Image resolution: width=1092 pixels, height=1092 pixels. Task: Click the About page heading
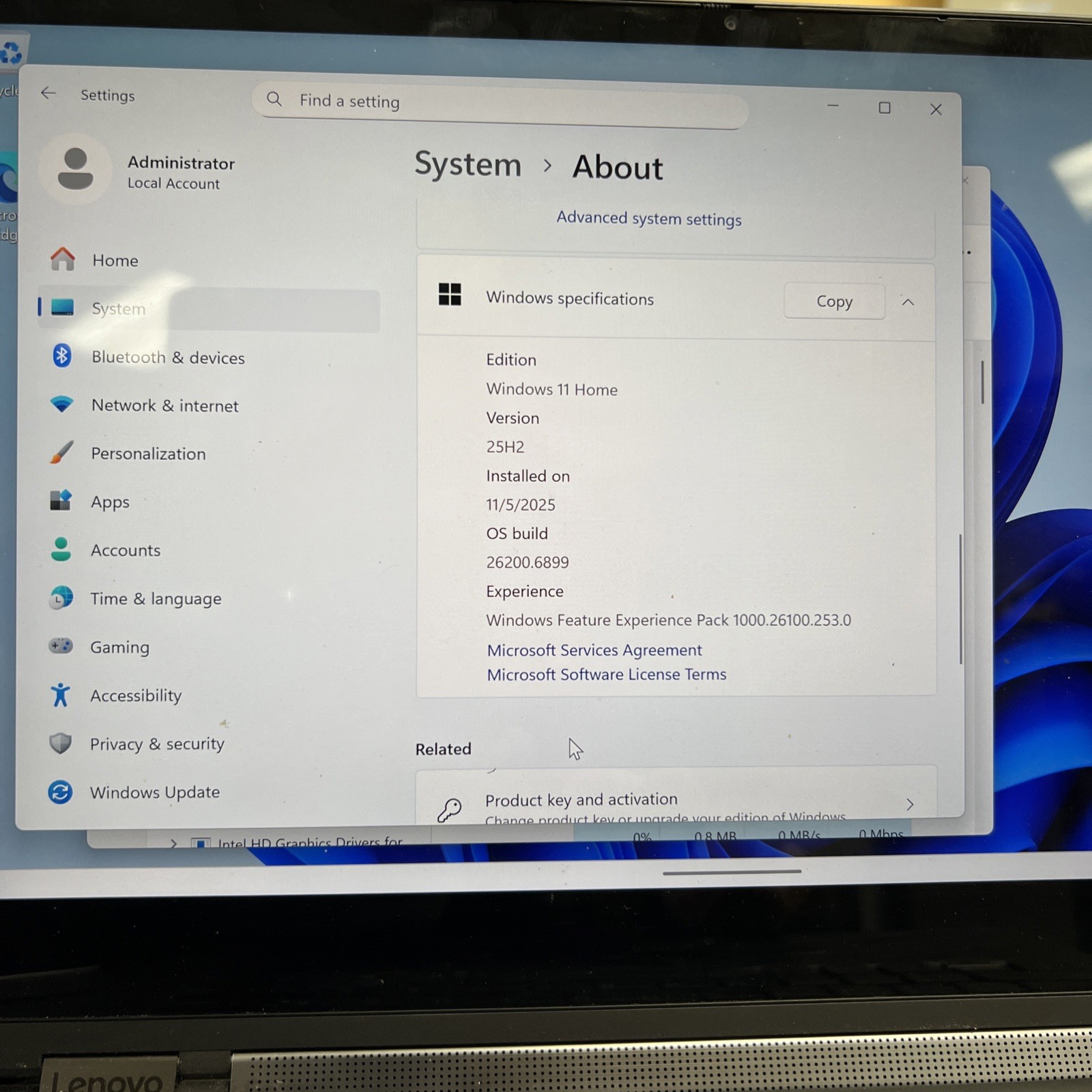tap(618, 167)
